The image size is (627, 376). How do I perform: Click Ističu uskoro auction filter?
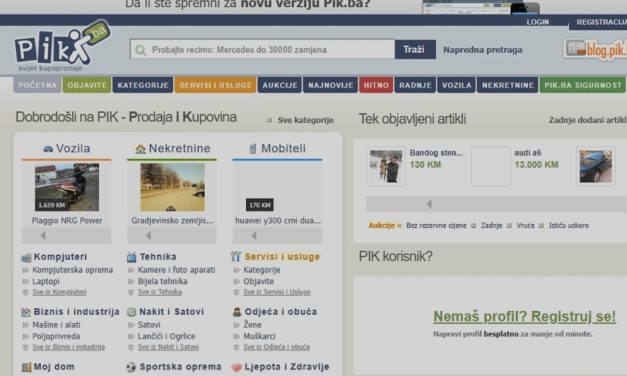click(x=569, y=226)
